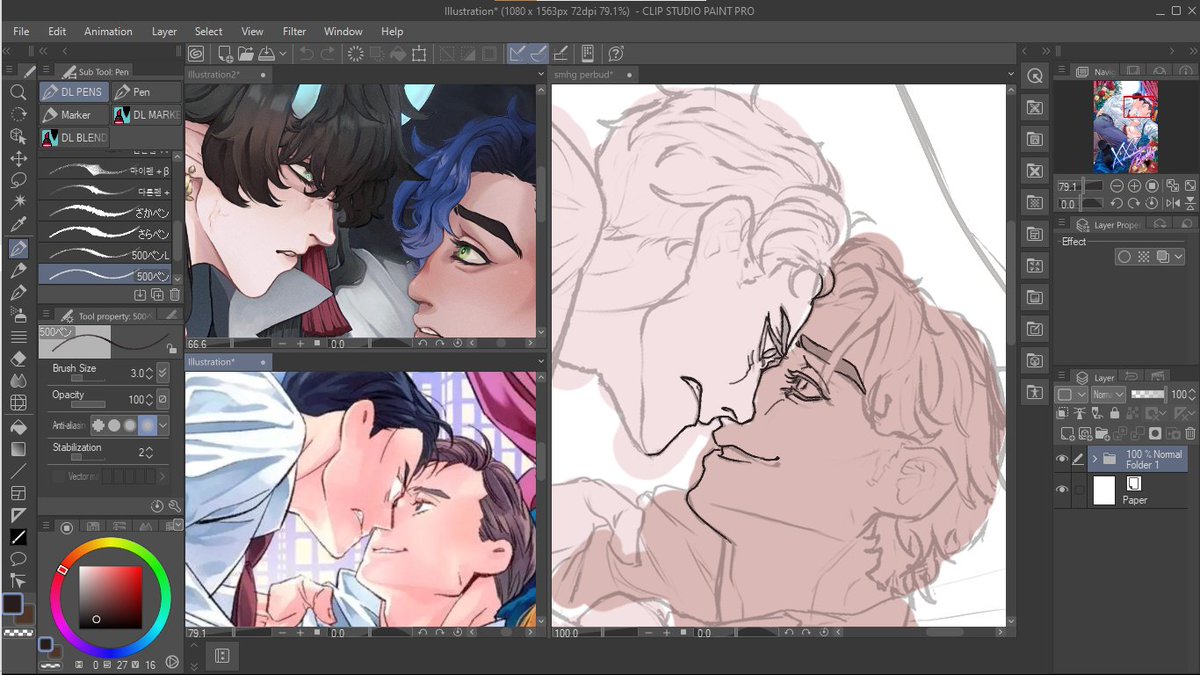This screenshot has width=1200, height=675.
Task: Toggle lock icon in Tool property preview
Action: [x=171, y=349]
